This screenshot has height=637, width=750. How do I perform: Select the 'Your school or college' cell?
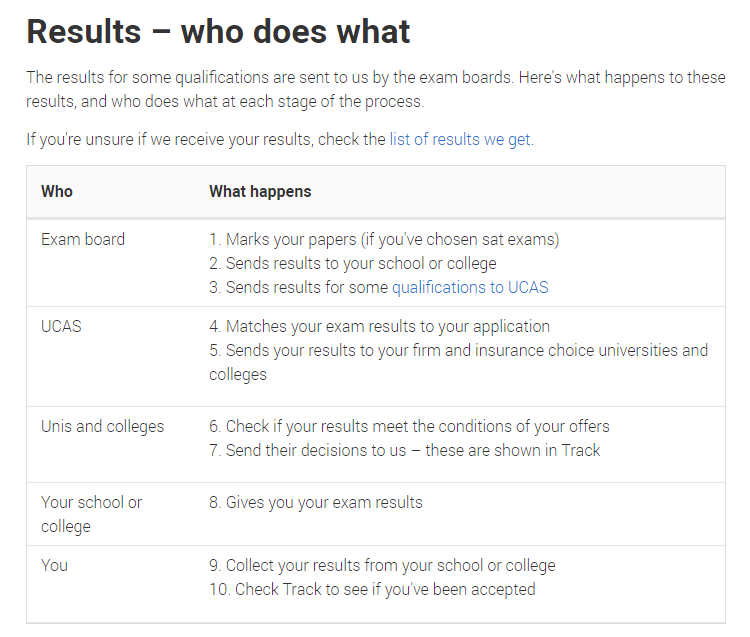[91, 515]
